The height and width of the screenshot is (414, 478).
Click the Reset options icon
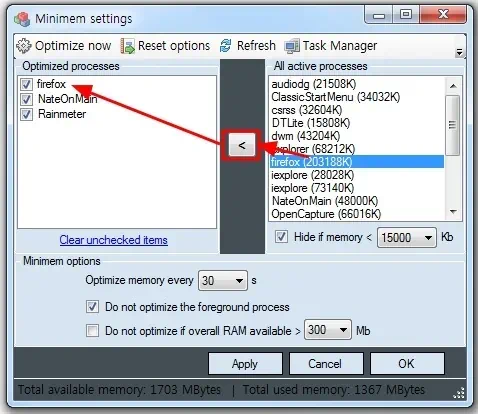pyautogui.click(x=127, y=46)
